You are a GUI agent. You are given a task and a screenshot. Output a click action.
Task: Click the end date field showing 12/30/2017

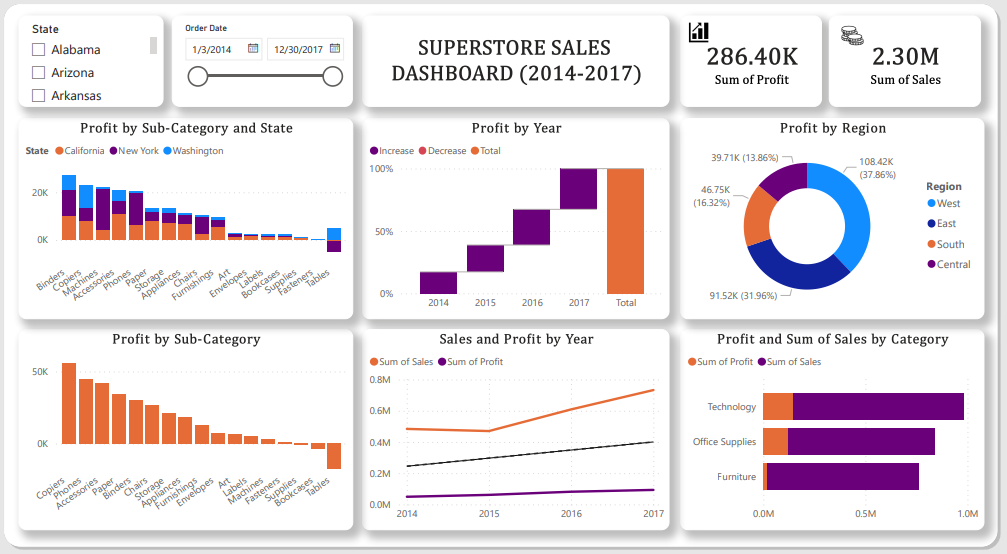click(297, 48)
